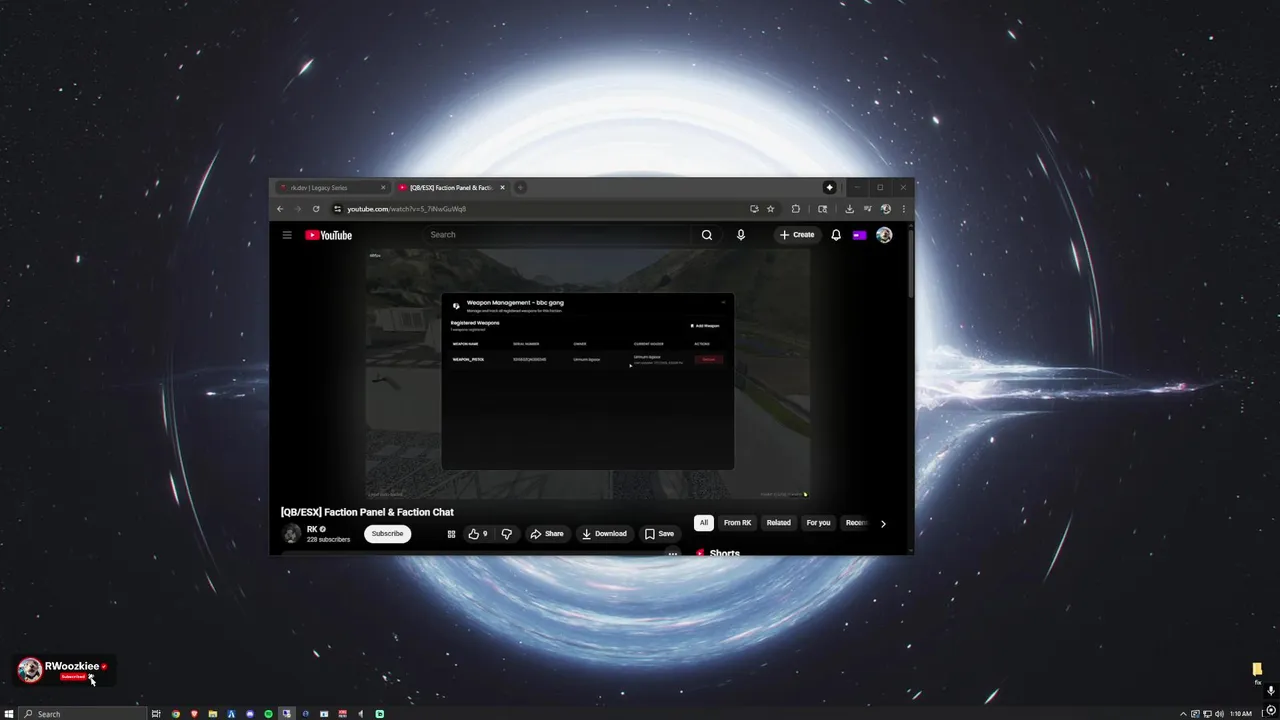Close the rk.dev Legacy Series tab

point(383,188)
